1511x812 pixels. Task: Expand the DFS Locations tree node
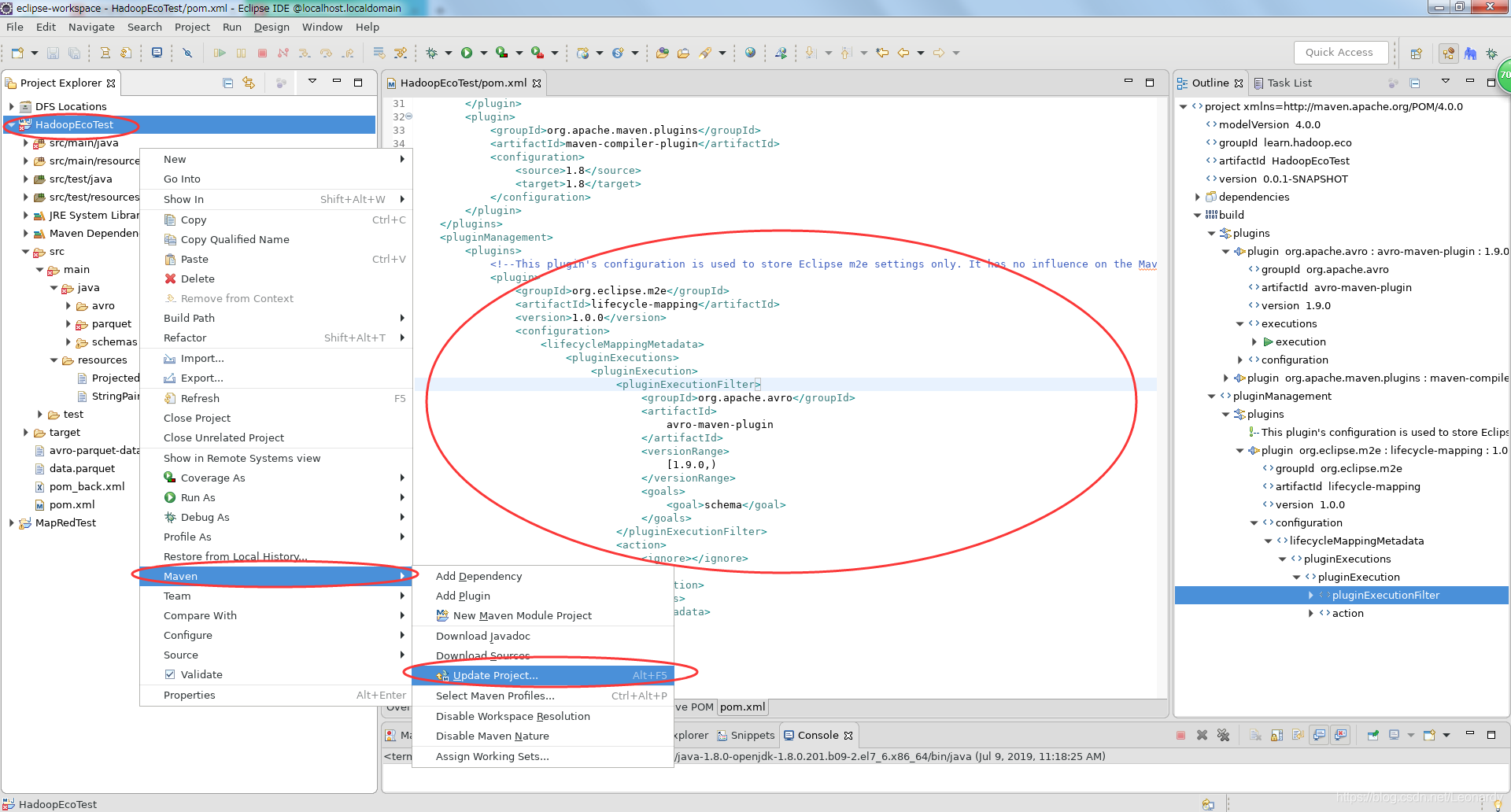(x=12, y=106)
